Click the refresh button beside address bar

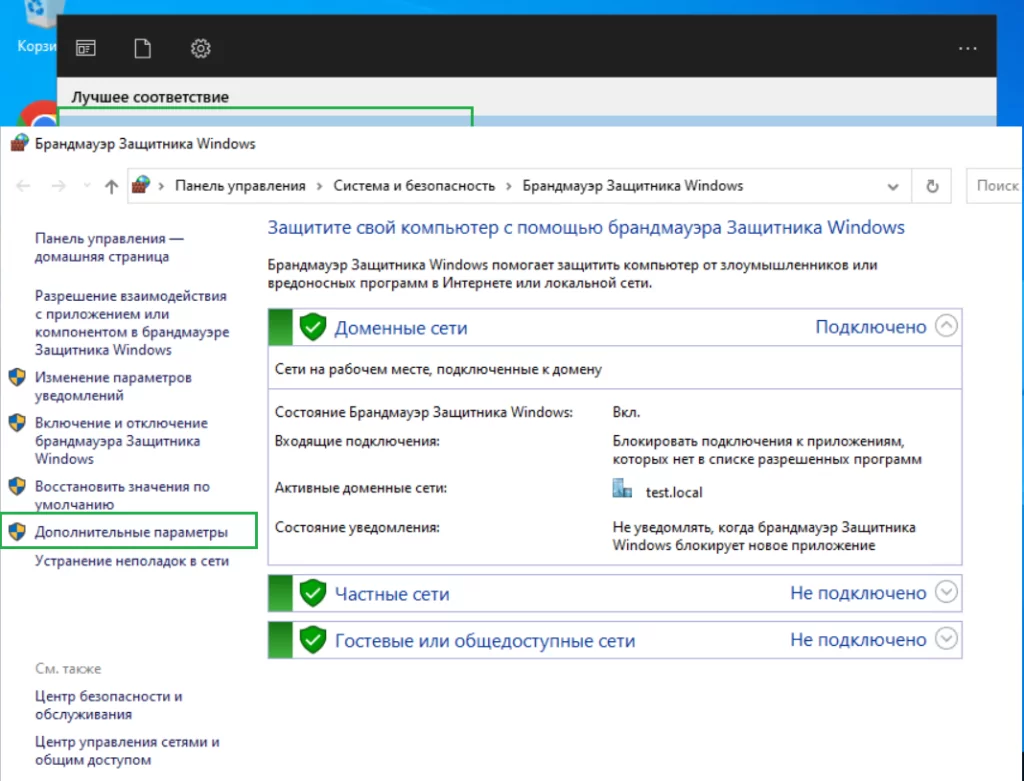pyautogui.click(x=932, y=186)
